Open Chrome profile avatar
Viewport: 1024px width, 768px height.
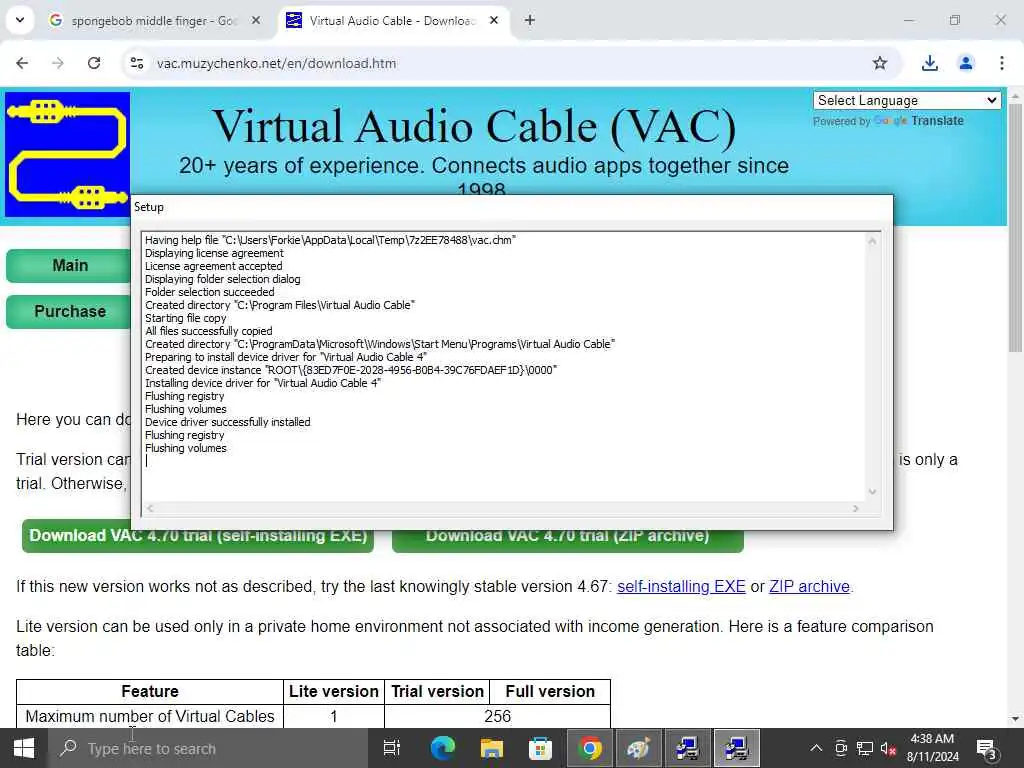pyautogui.click(x=966, y=63)
